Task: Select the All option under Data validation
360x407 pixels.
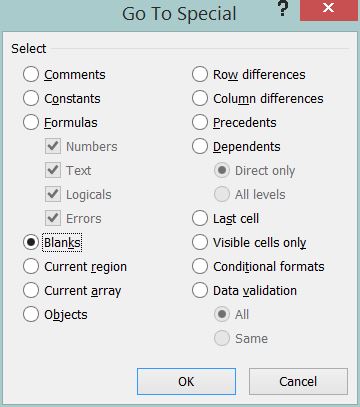Action: tap(222, 314)
